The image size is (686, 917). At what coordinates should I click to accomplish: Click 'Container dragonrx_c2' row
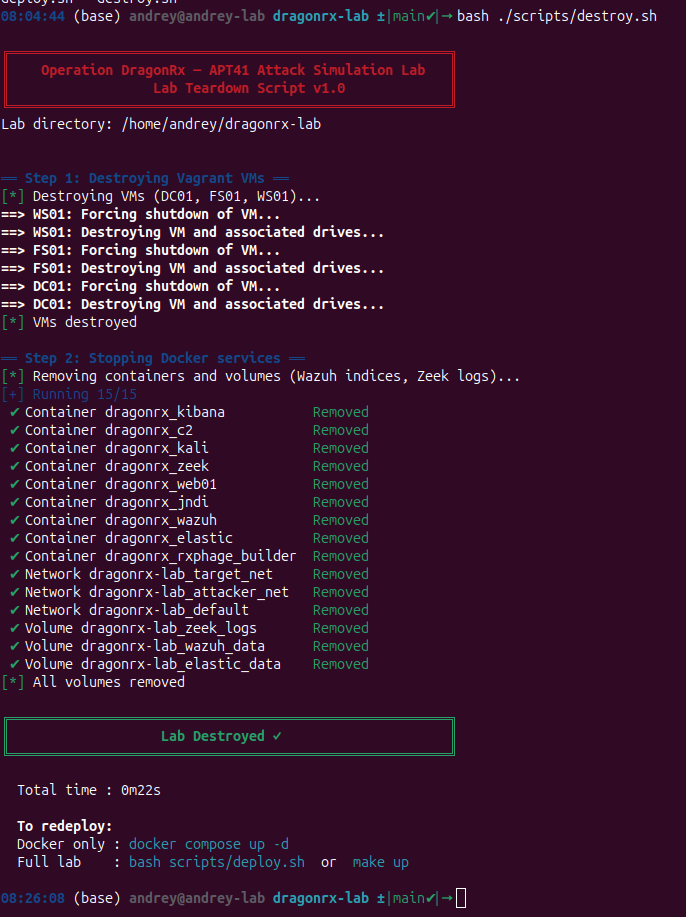click(x=189, y=430)
